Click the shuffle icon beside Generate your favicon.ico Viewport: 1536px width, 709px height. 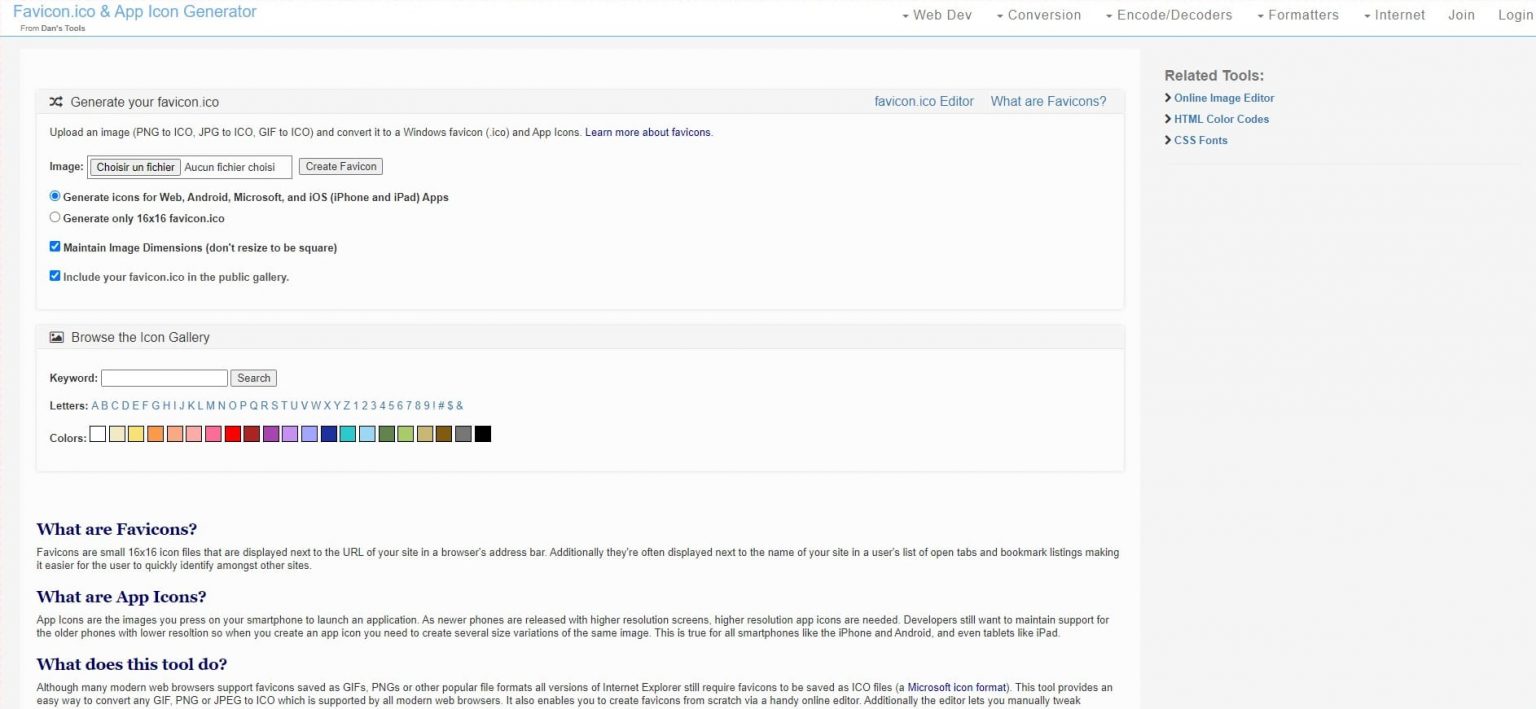(56, 102)
